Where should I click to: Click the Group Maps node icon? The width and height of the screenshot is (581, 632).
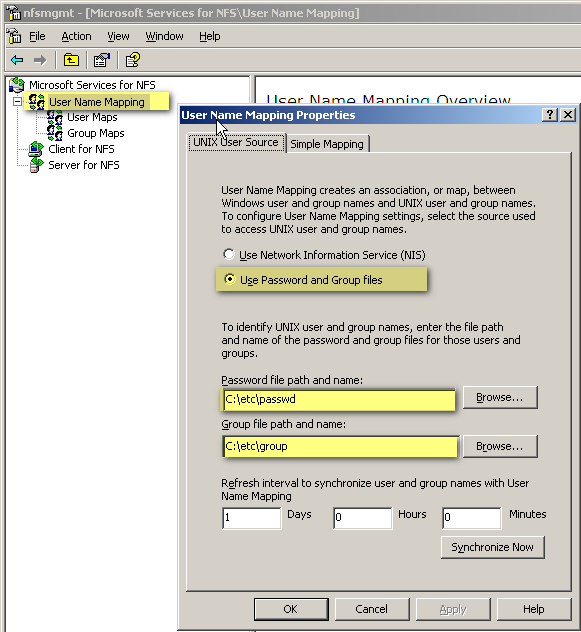pos(55,133)
